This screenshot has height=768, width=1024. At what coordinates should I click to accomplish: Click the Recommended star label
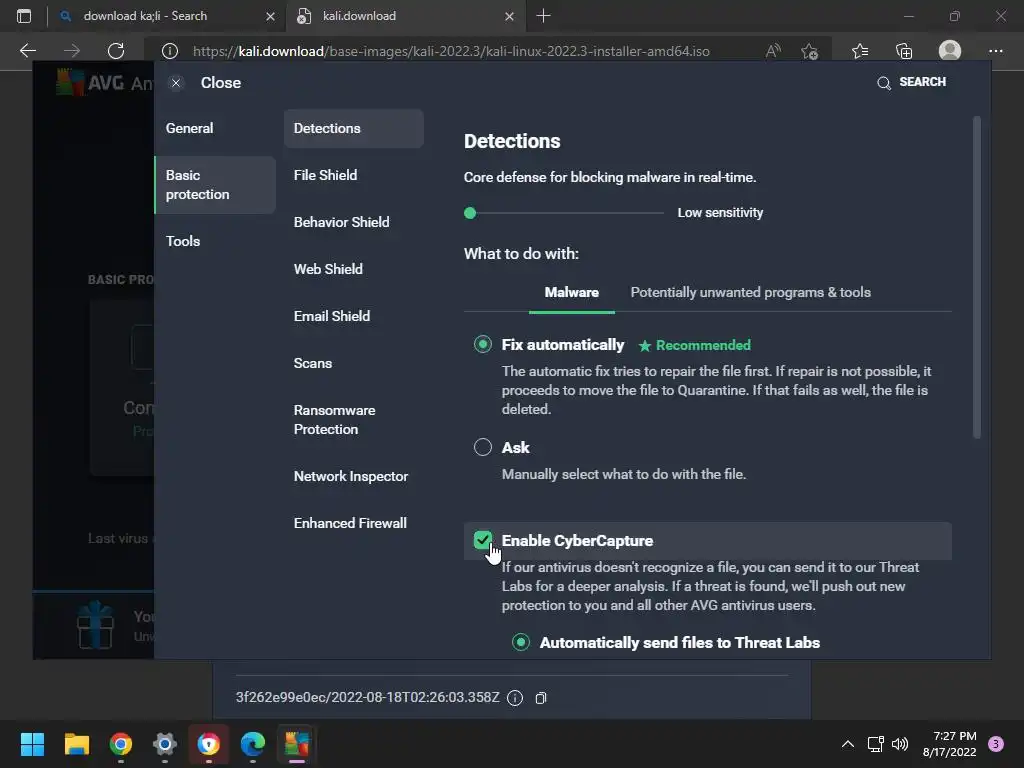point(694,345)
